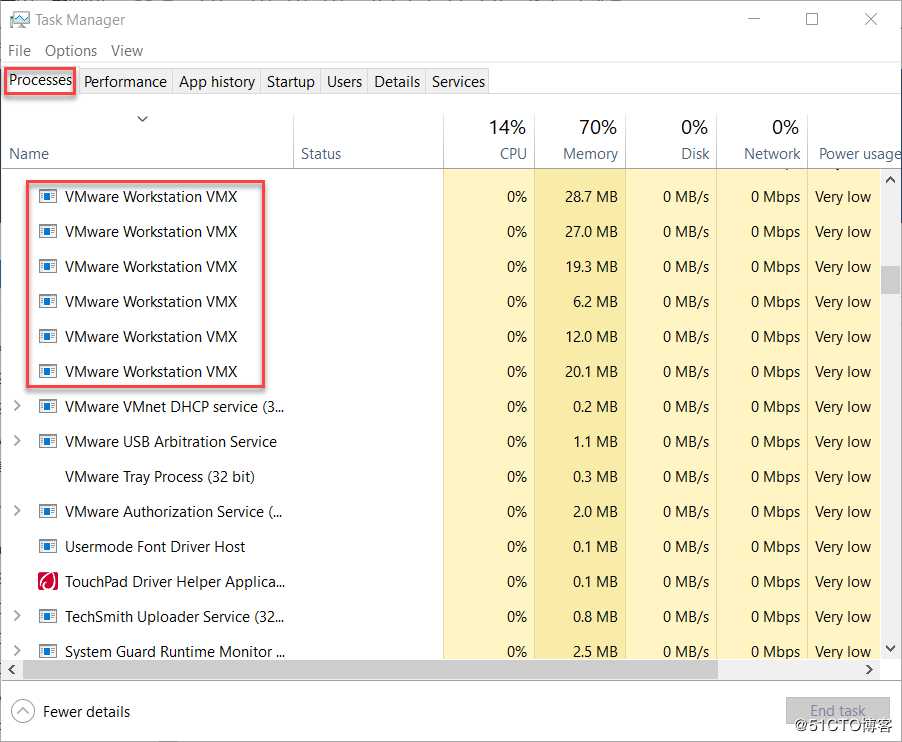
Task: Click the TouchPad Driver Helper Application red icon
Action: coord(48,582)
